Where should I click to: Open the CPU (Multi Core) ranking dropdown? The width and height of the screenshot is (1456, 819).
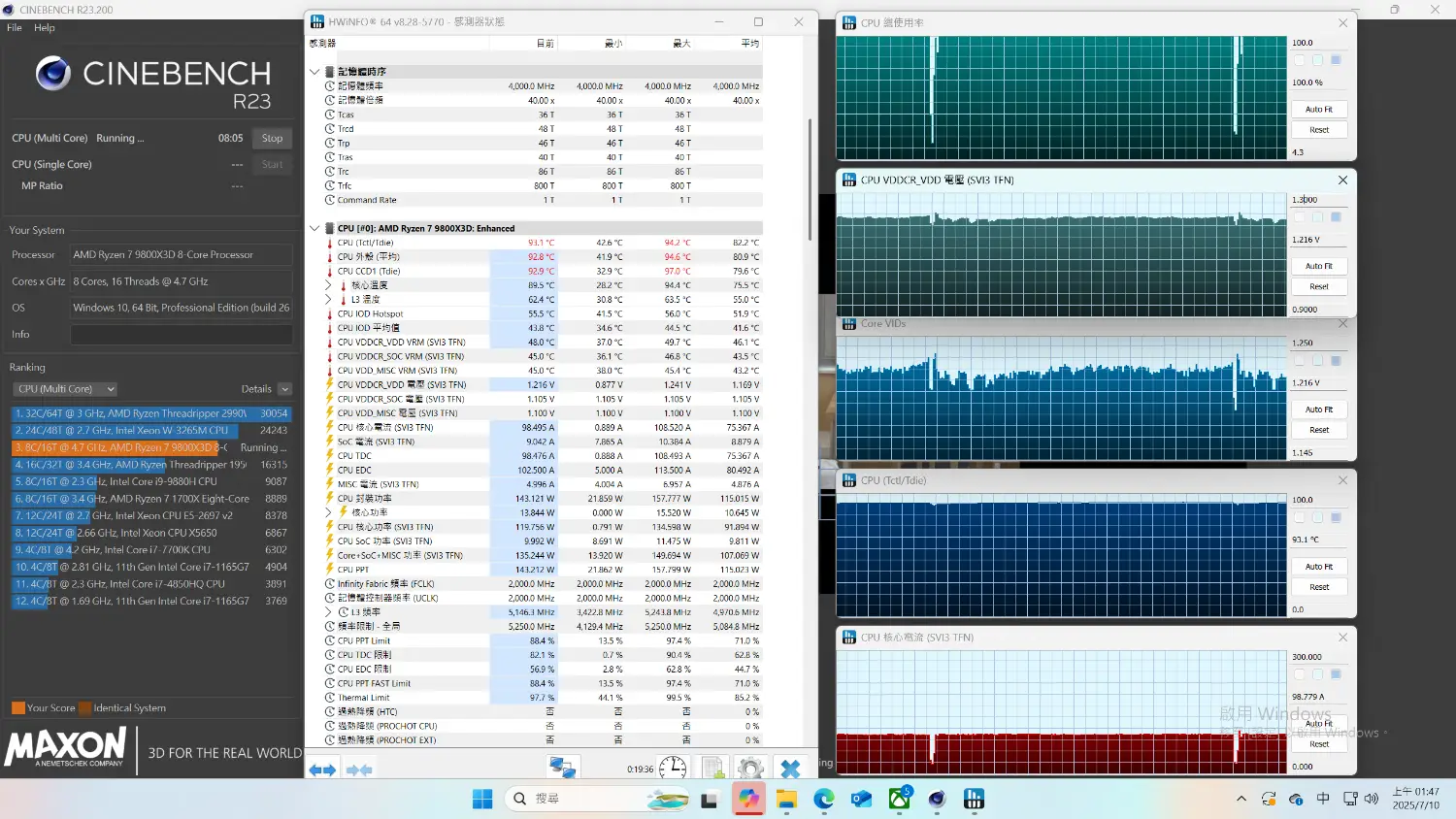[65, 389]
